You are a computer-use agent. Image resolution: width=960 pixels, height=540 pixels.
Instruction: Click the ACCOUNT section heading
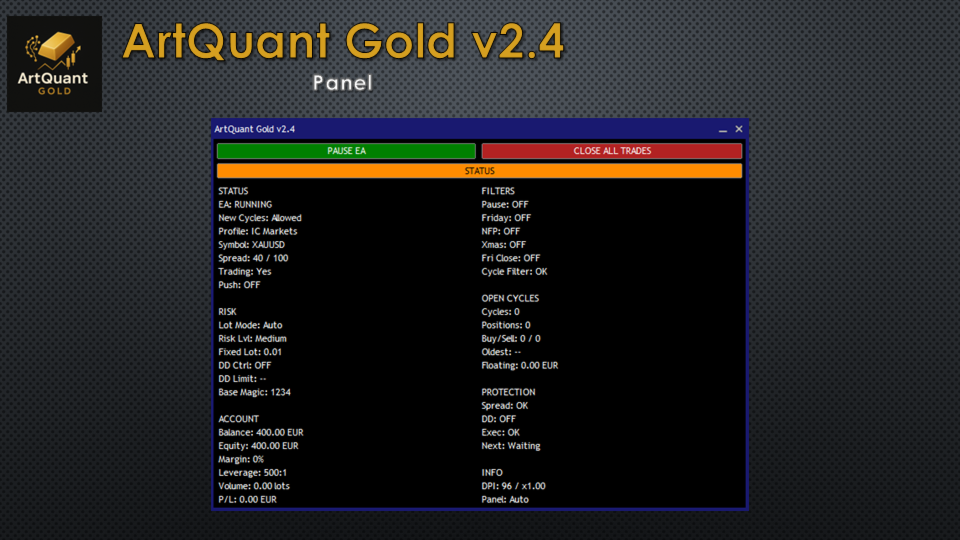click(238, 419)
